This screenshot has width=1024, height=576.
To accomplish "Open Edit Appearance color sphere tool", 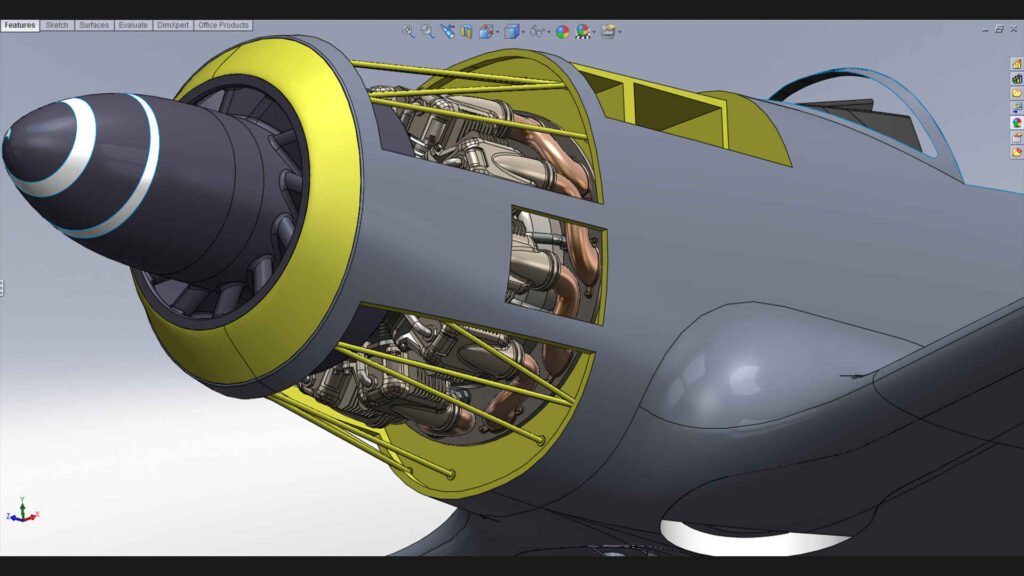I will (562, 31).
